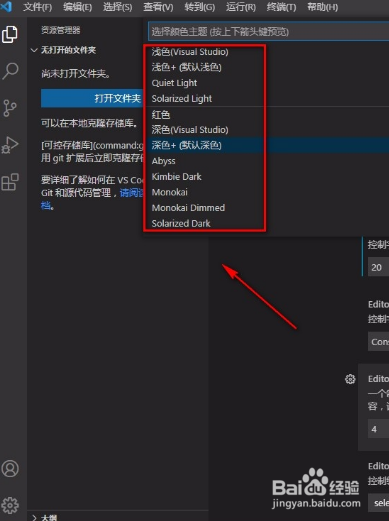Open the 帮助(H) menu
The height and width of the screenshot is (521, 389).
tap(322, 7)
